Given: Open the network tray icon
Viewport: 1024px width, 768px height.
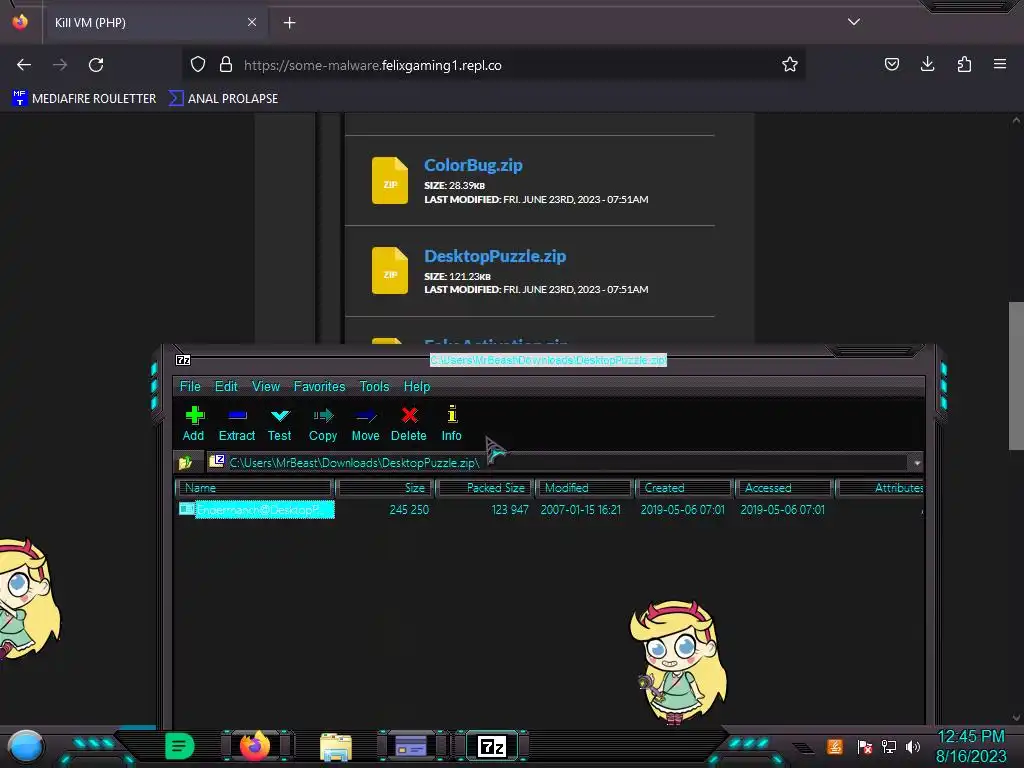Looking at the screenshot, I should pyautogui.click(x=888, y=746).
